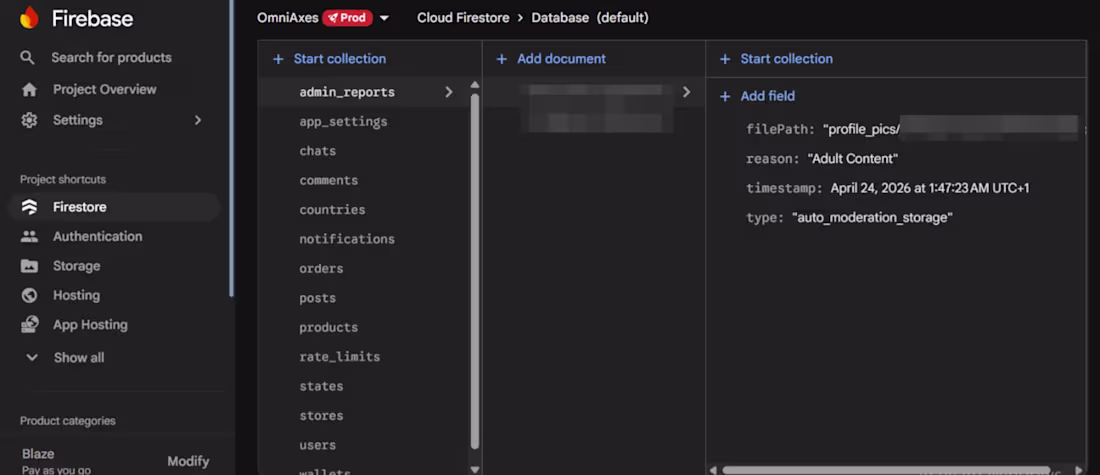1100x475 pixels.
Task: Click the App Hosting icon
Action: (29, 325)
